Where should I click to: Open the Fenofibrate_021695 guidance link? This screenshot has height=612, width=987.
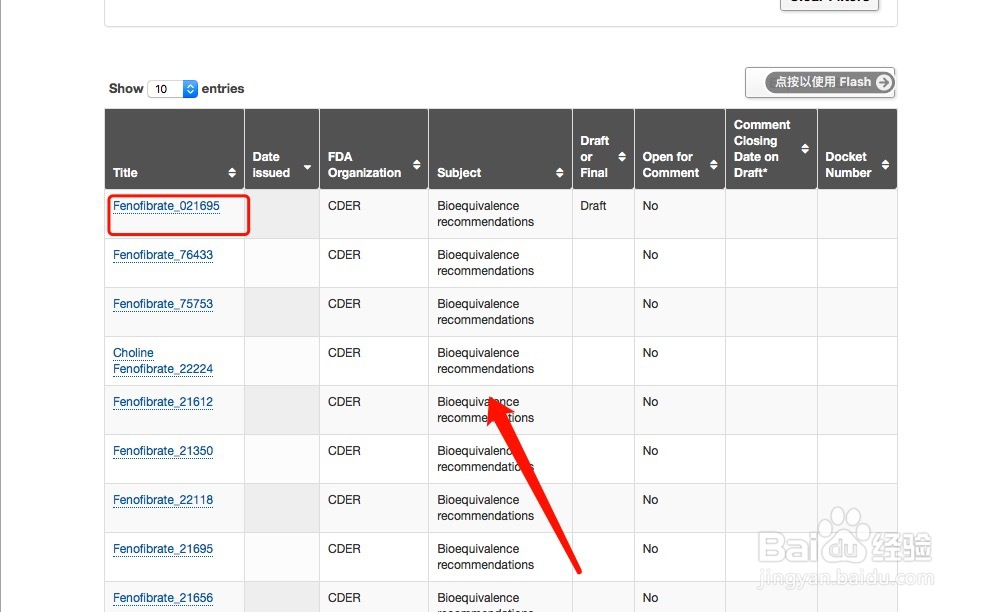point(166,206)
